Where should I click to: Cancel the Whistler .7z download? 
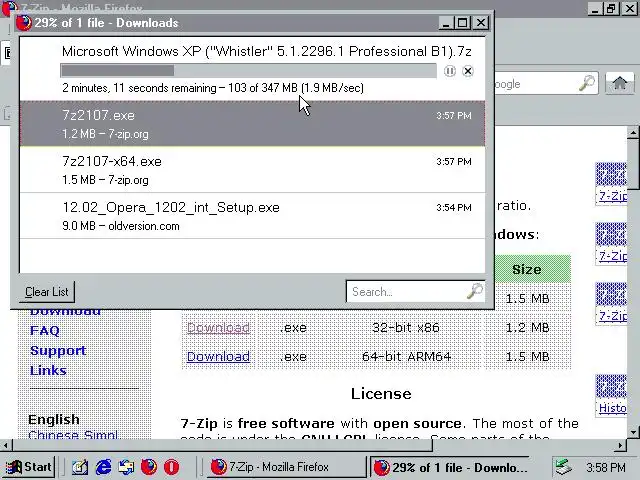(468, 71)
